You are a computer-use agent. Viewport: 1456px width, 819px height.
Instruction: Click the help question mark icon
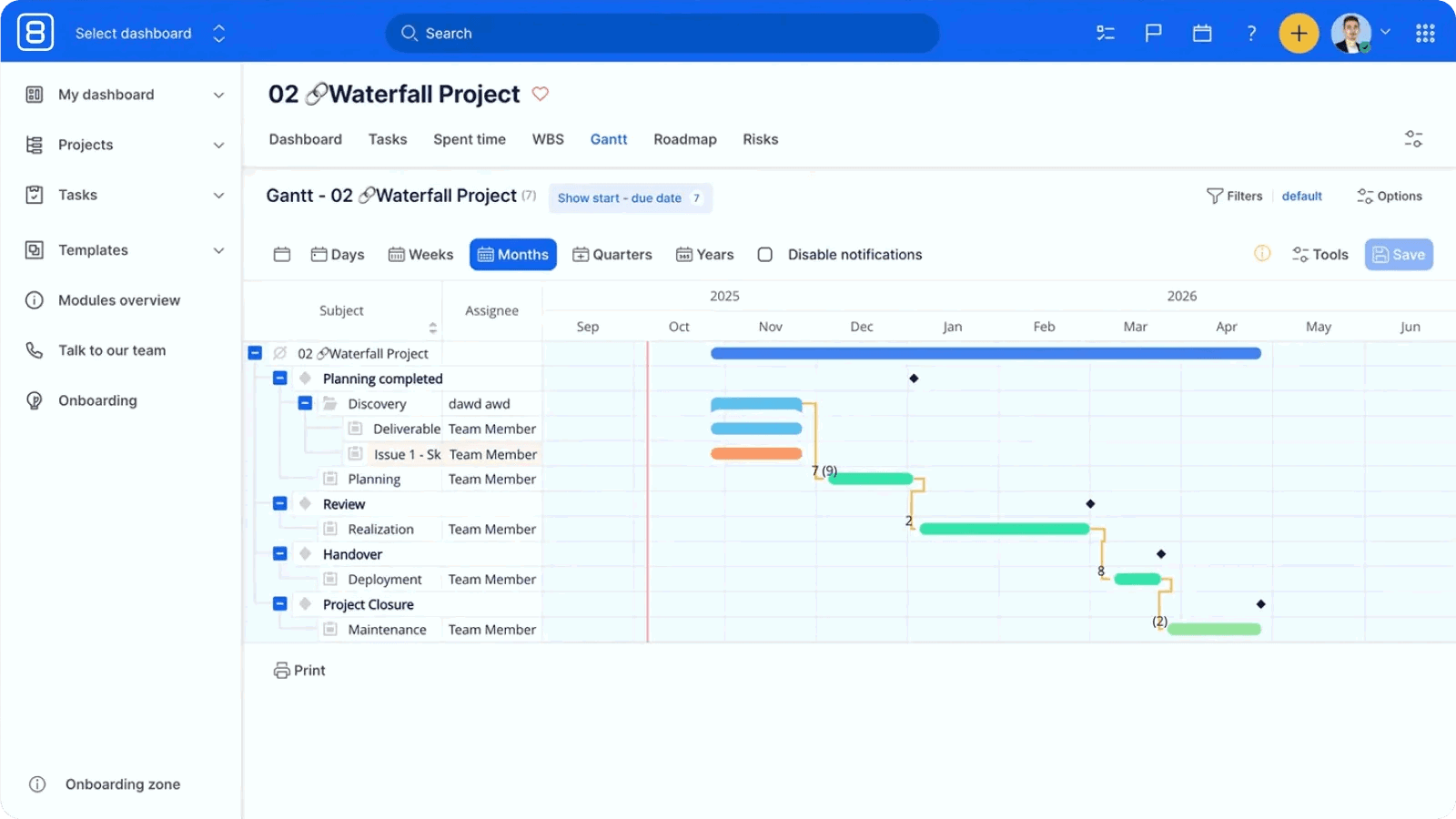(x=1251, y=34)
